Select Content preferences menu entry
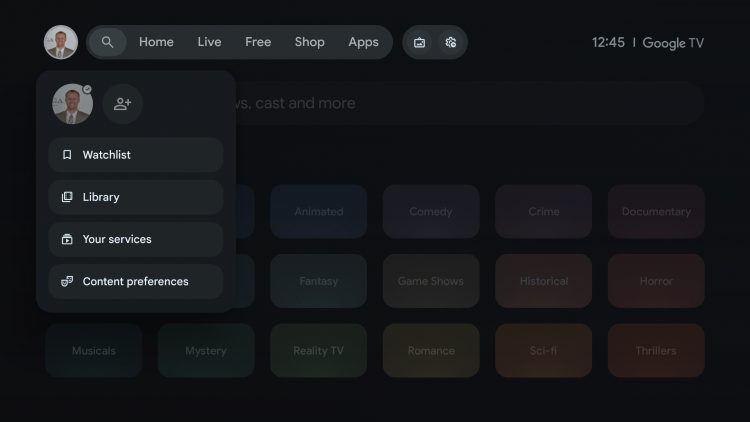The width and height of the screenshot is (750, 422). pos(136,281)
